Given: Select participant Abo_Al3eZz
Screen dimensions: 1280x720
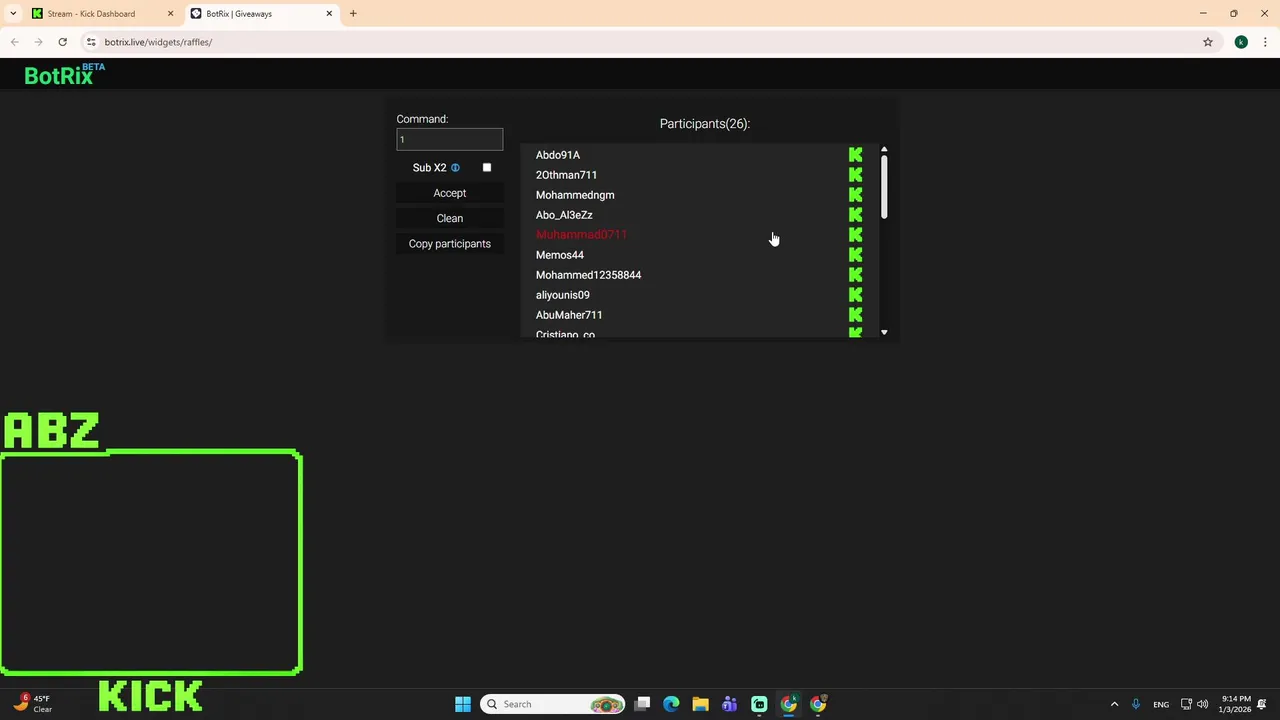Looking at the screenshot, I should [564, 215].
